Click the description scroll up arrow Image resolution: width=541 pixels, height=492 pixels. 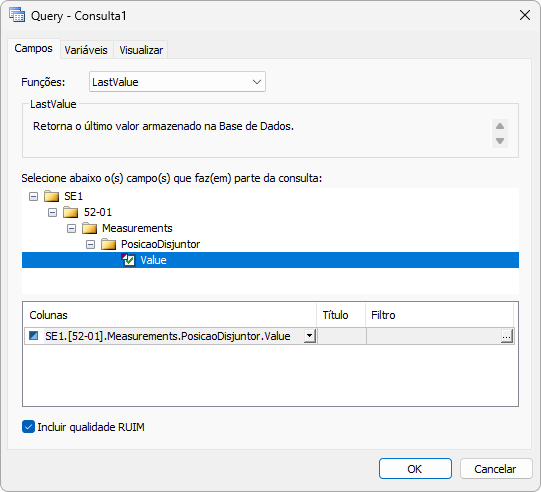point(500,126)
